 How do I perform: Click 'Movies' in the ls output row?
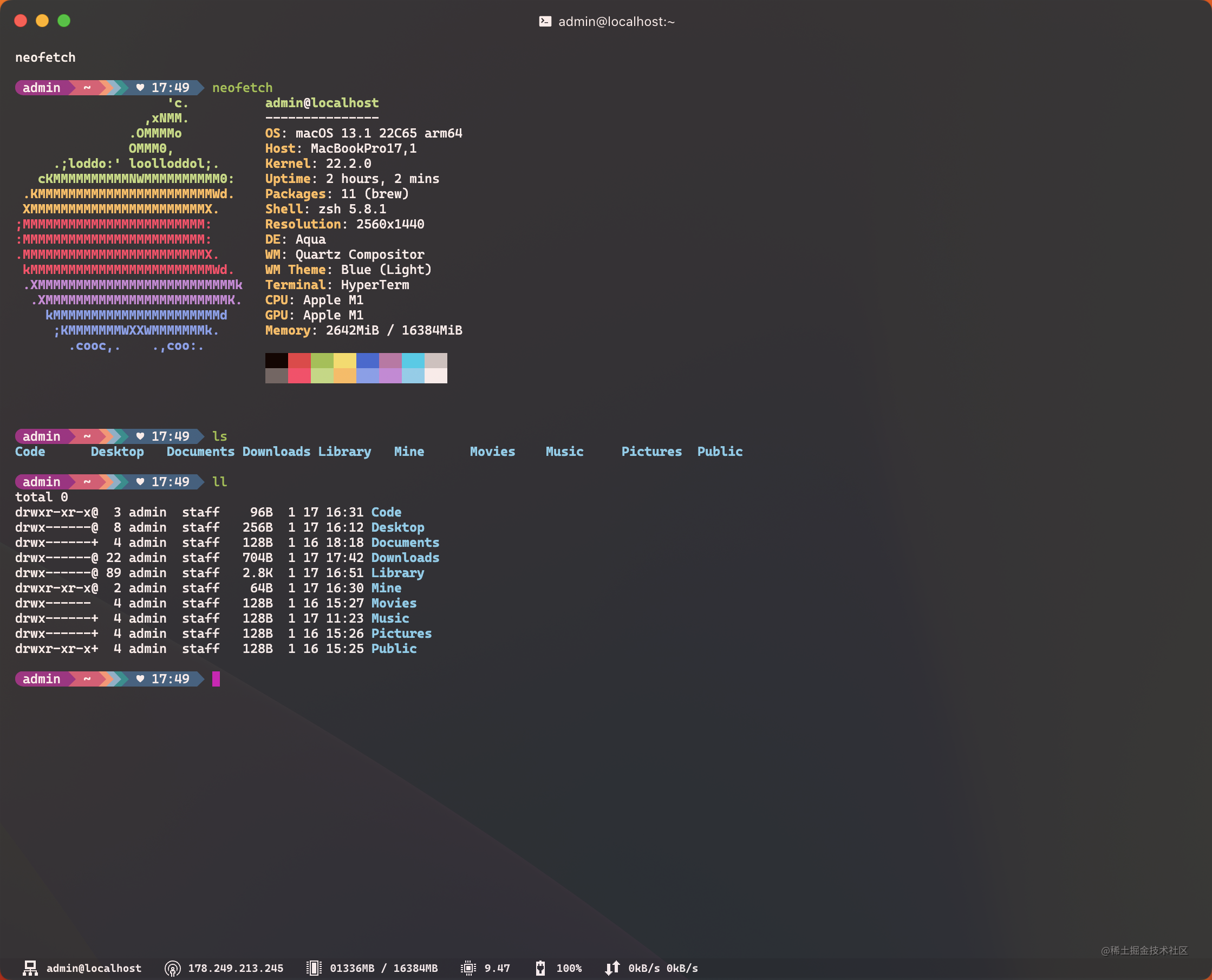pyautogui.click(x=493, y=452)
